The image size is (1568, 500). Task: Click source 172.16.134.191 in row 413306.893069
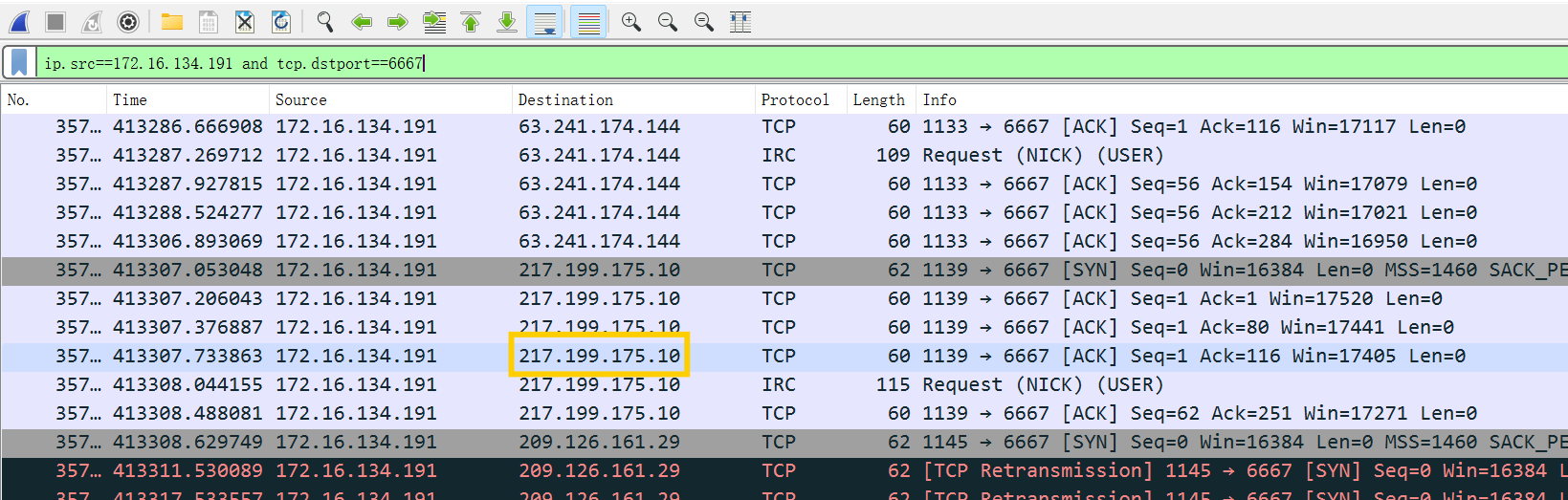tap(356, 241)
